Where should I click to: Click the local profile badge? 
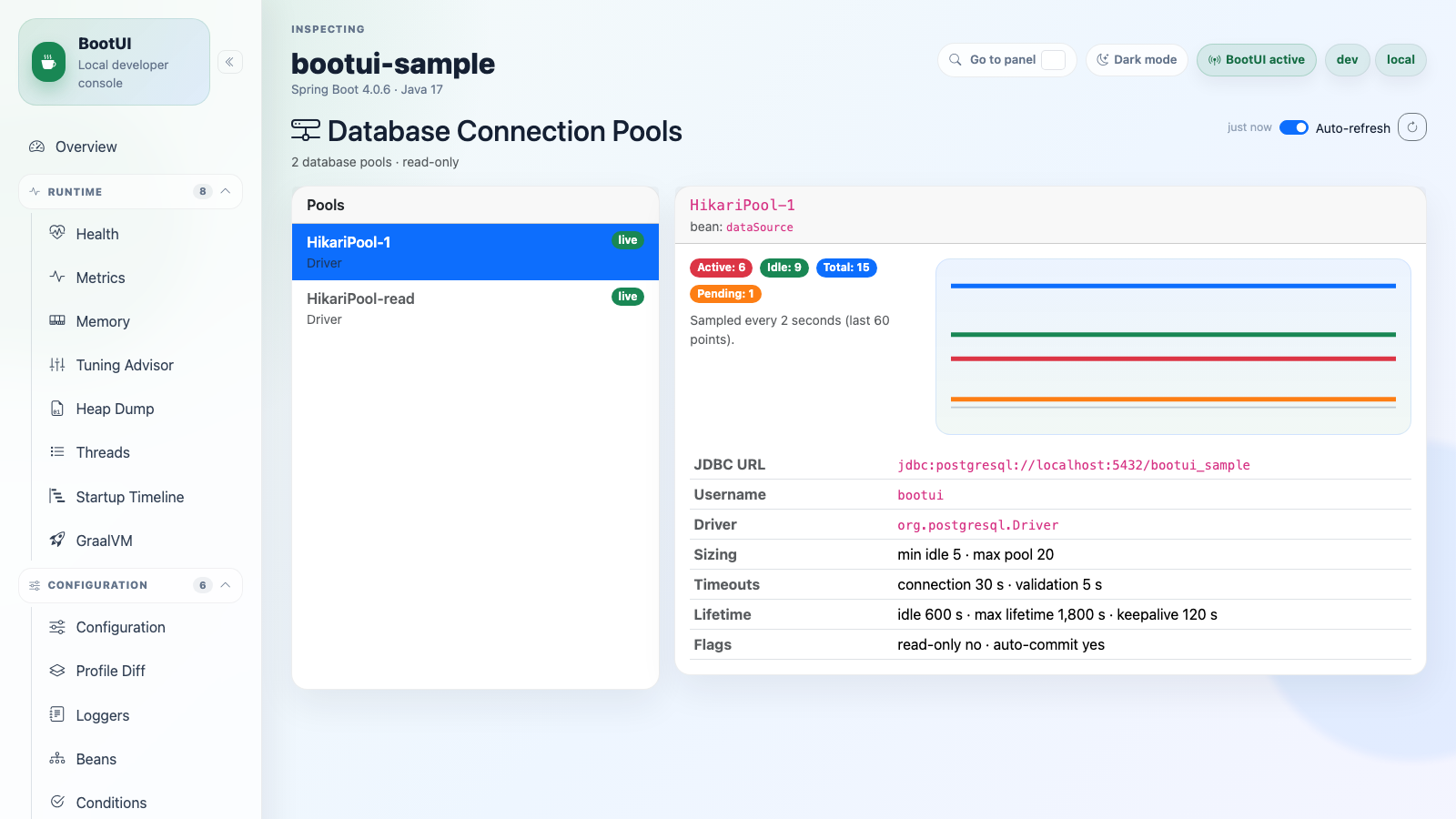[1400, 60]
